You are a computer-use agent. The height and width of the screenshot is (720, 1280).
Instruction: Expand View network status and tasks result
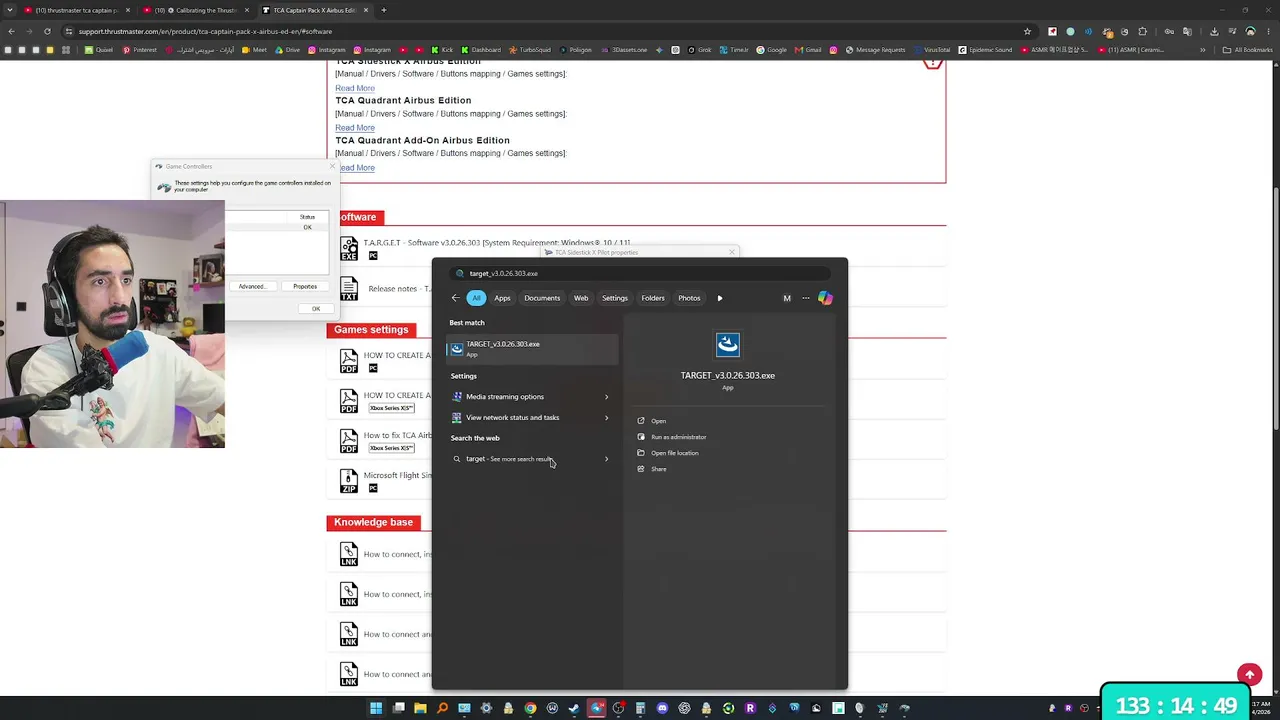click(606, 418)
